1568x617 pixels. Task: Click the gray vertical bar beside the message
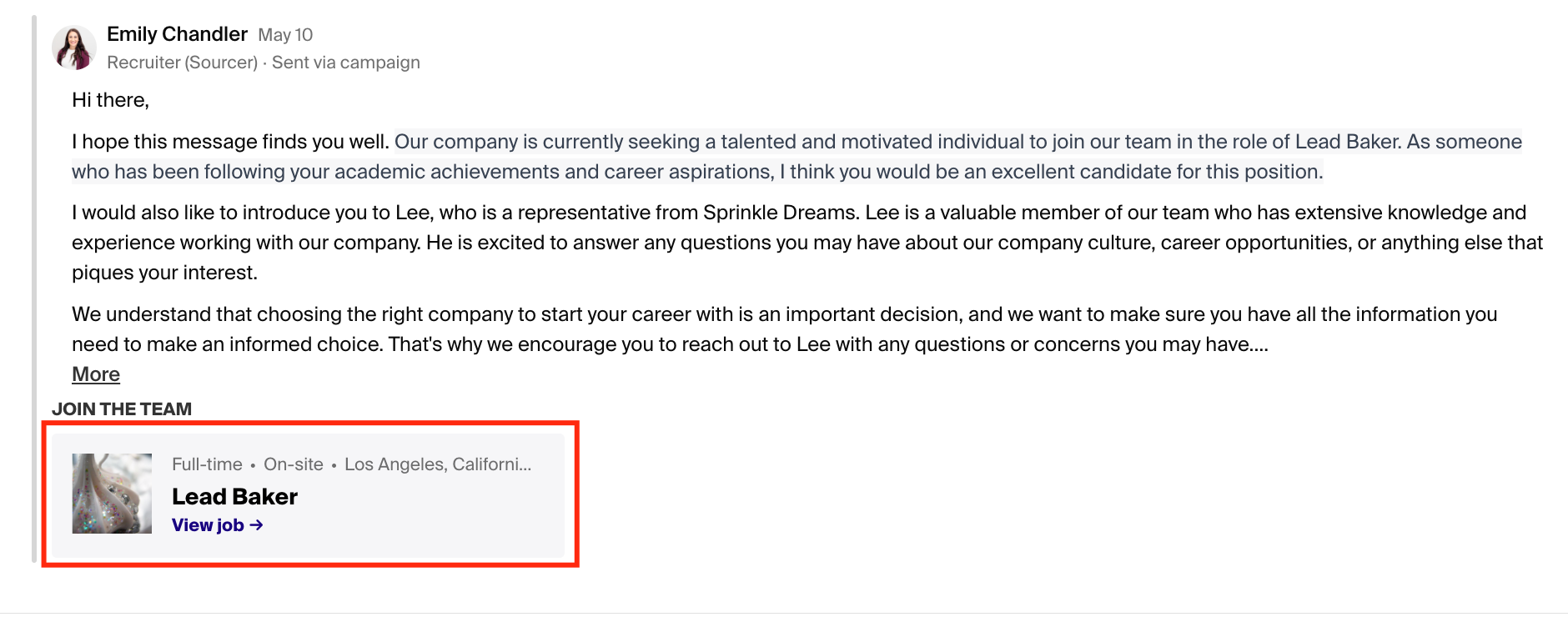34,288
